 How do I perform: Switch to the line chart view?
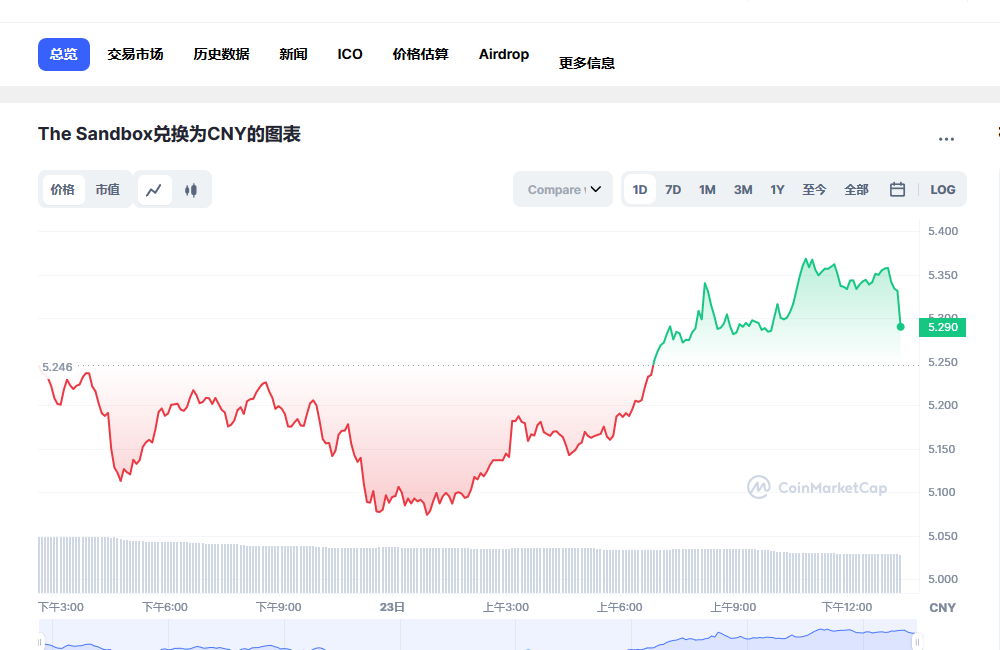pyautogui.click(x=154, y=189)
